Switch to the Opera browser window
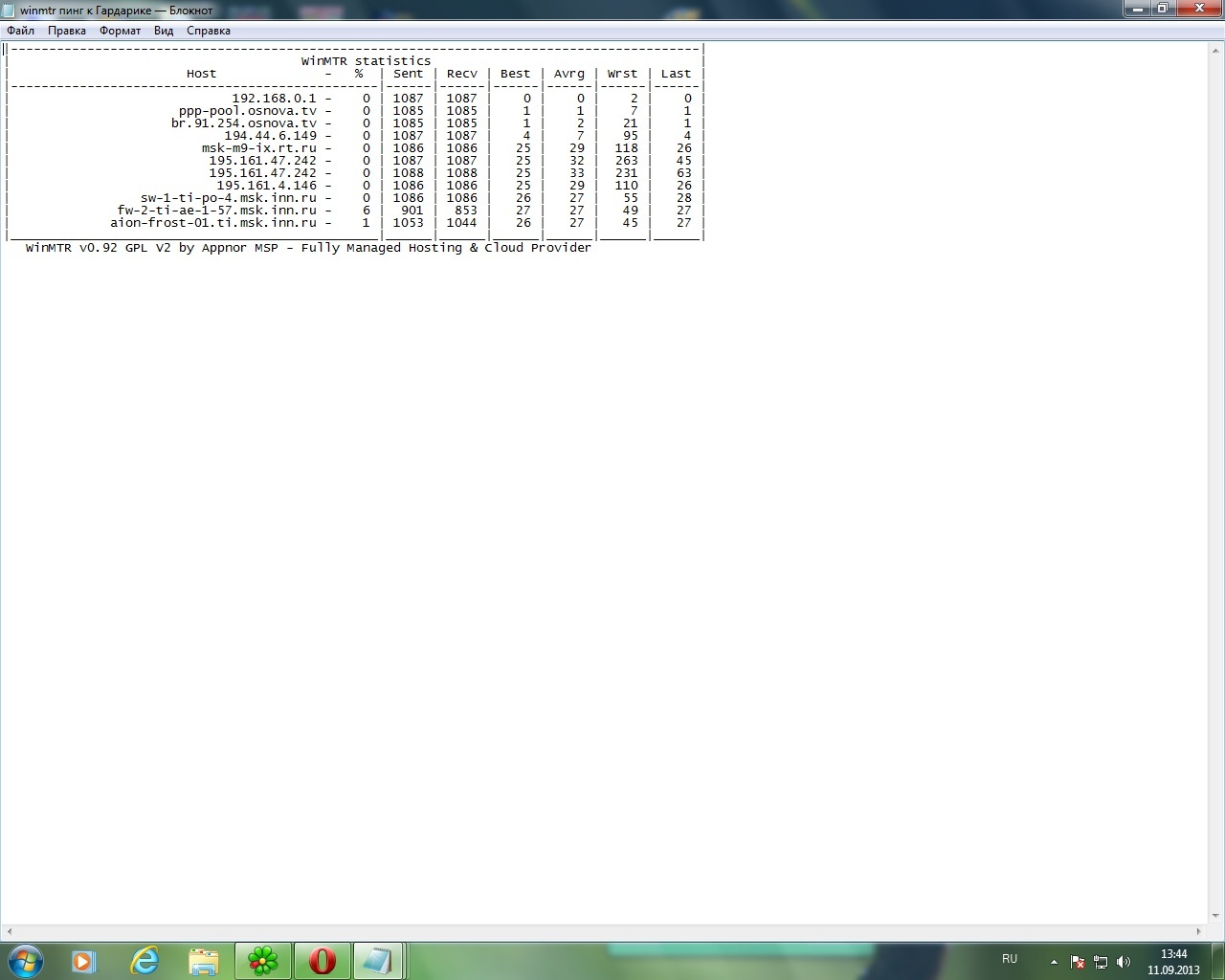1225x980 pixels. point(323,961)
